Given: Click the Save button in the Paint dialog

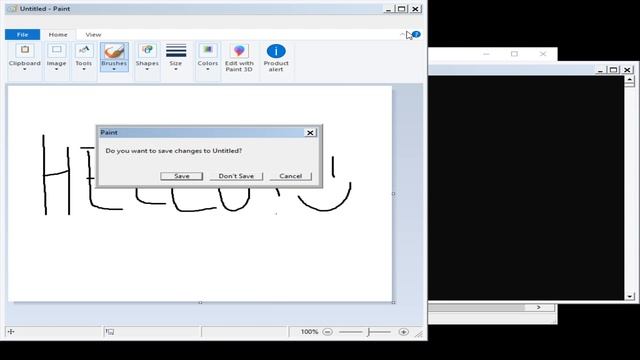Looking at the screenshot, I should pos(182,176).
